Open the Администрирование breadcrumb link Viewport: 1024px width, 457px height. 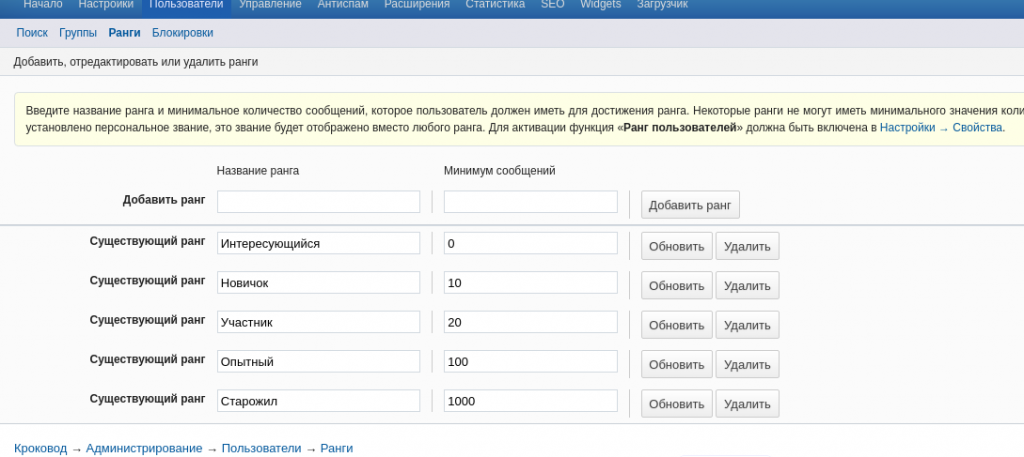(x=144, y=448)
